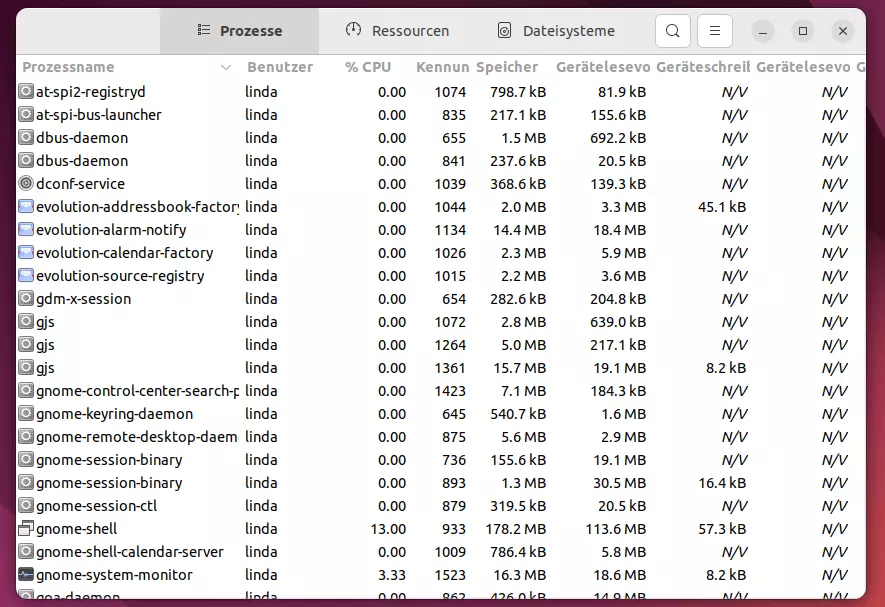The width and height of the screenshot is (885, 607).
Task: Click PID value 1523
Action: 450,575
